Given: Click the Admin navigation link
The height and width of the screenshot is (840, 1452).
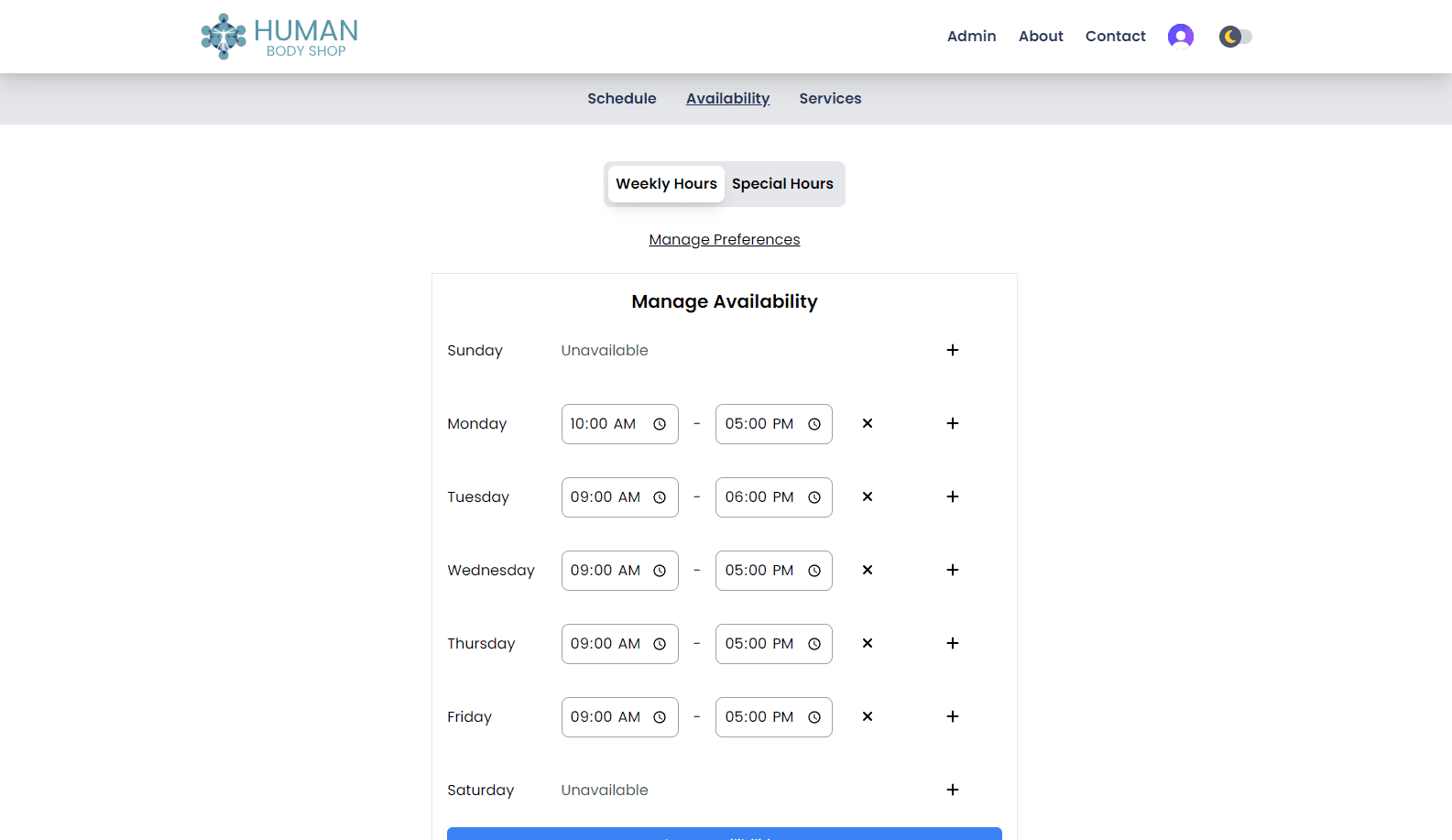Looking at the screenshot, I should tap(971, 37).
